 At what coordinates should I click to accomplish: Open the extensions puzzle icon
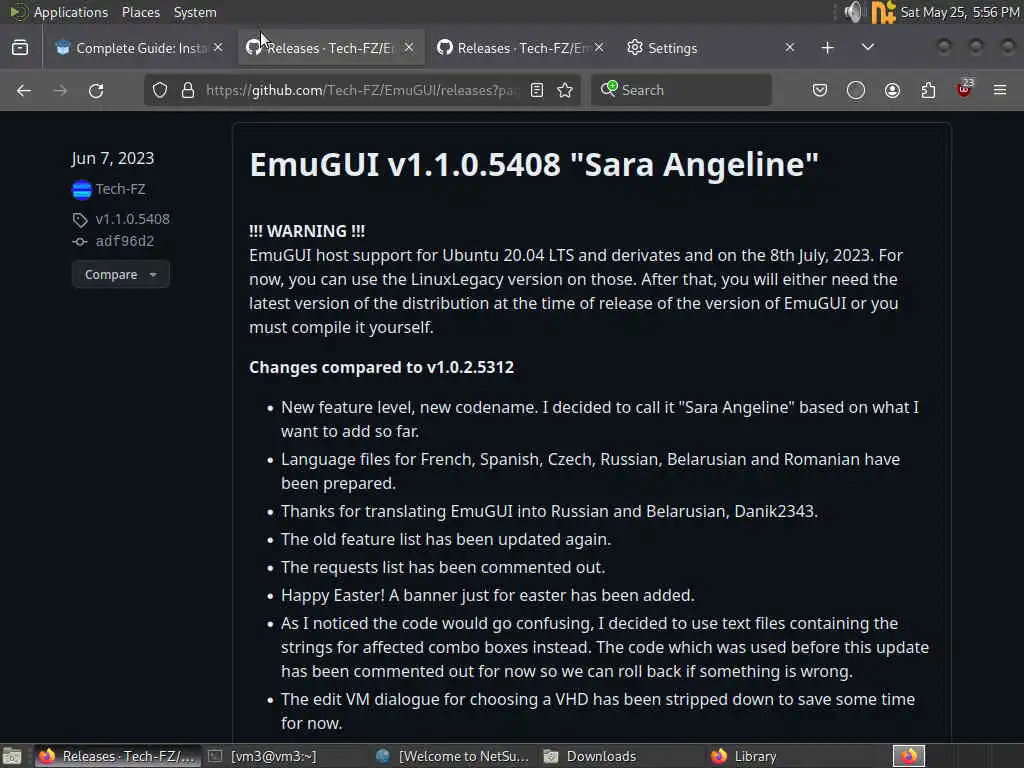point(928,90)
